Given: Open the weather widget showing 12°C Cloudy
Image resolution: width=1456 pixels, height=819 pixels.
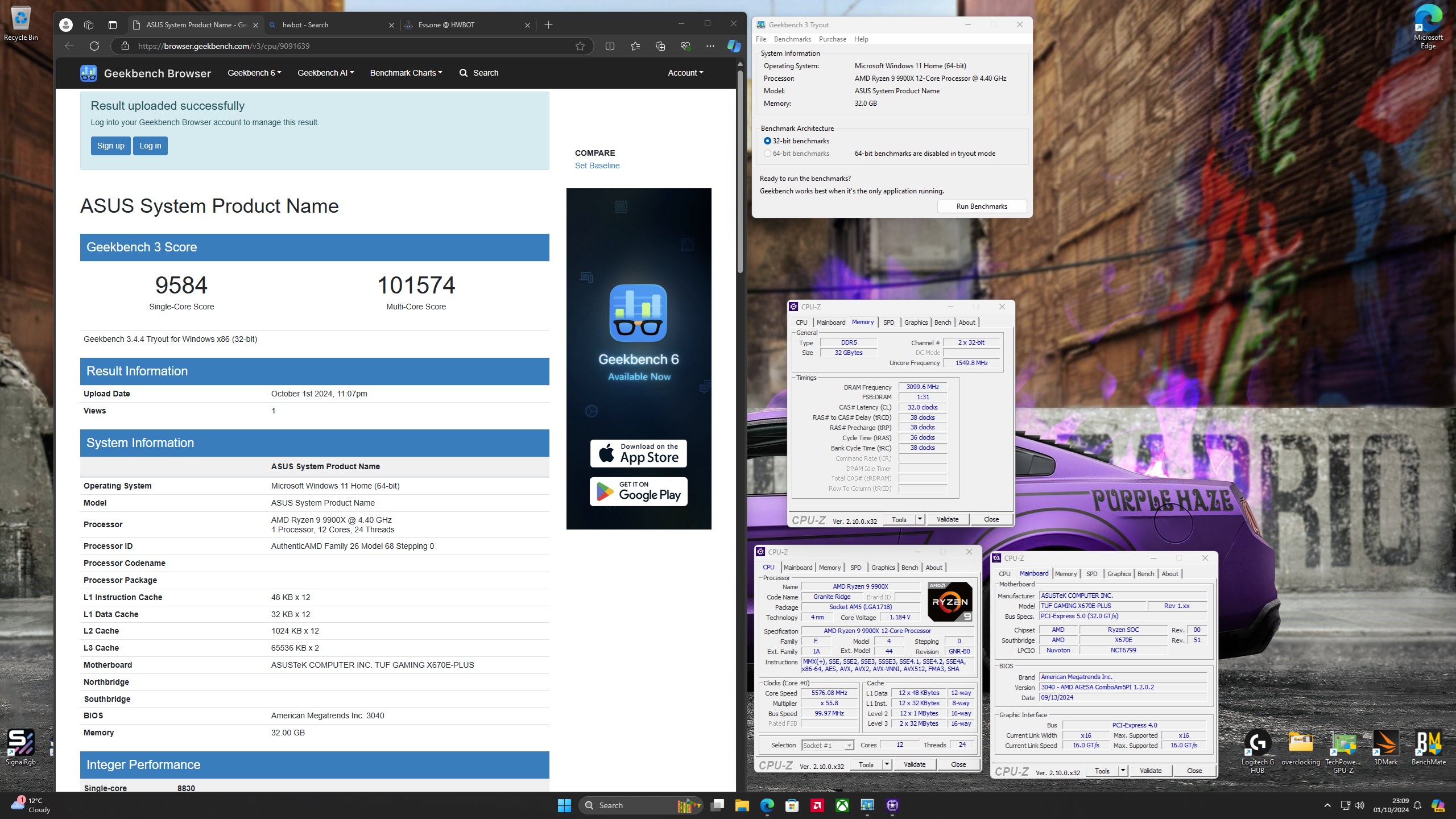Looking at the screenshot, I should (31, 805).
